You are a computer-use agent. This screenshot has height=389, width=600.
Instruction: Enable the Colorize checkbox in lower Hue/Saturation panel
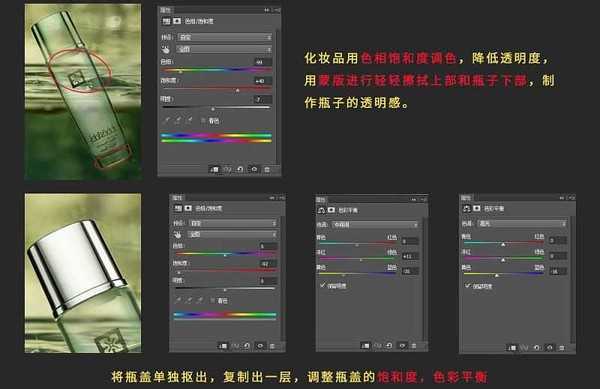click(x=212, y=301)
